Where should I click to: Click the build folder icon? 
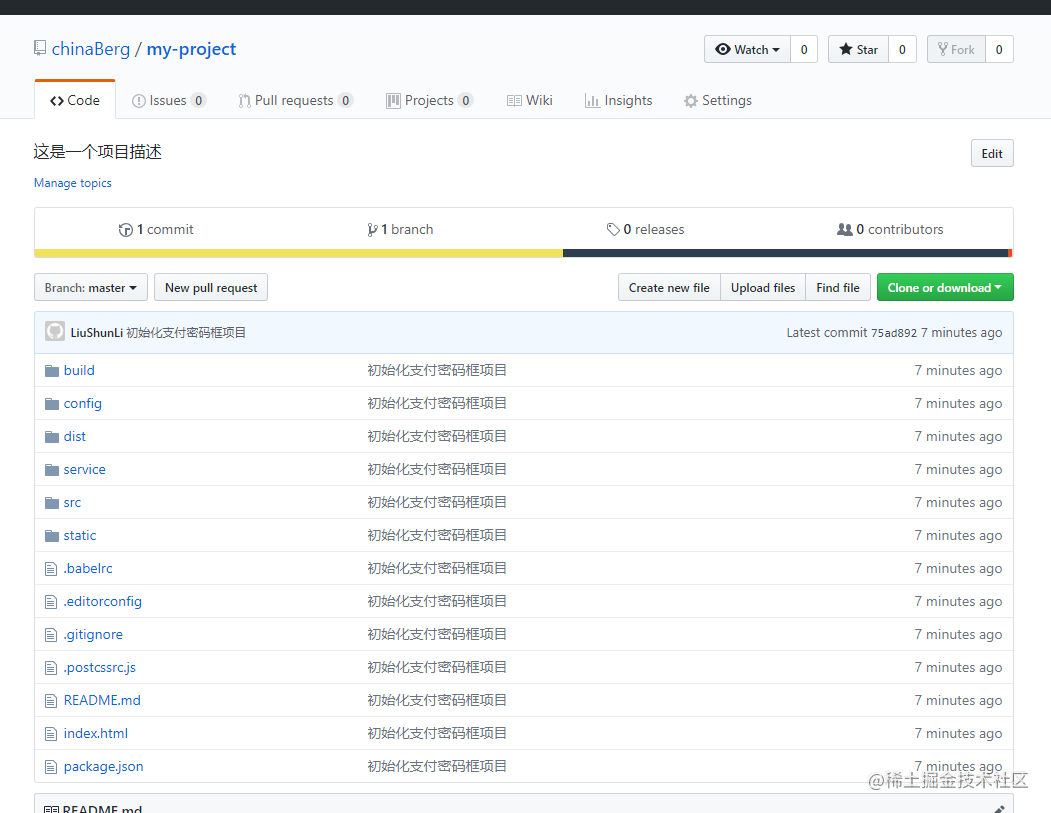[52, 371]
